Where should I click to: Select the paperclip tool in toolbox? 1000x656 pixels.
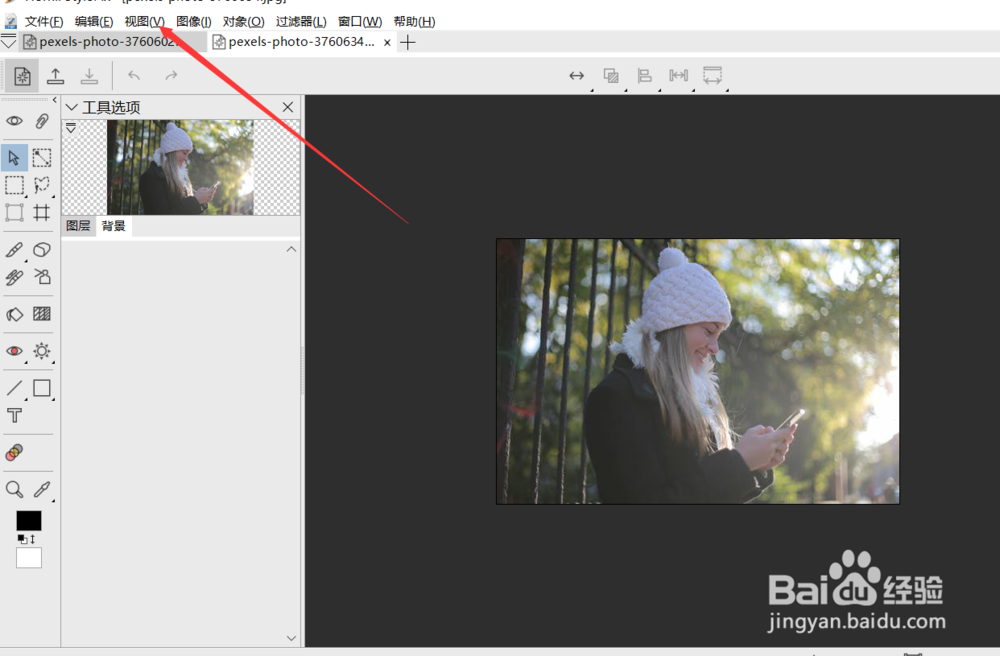42,121
